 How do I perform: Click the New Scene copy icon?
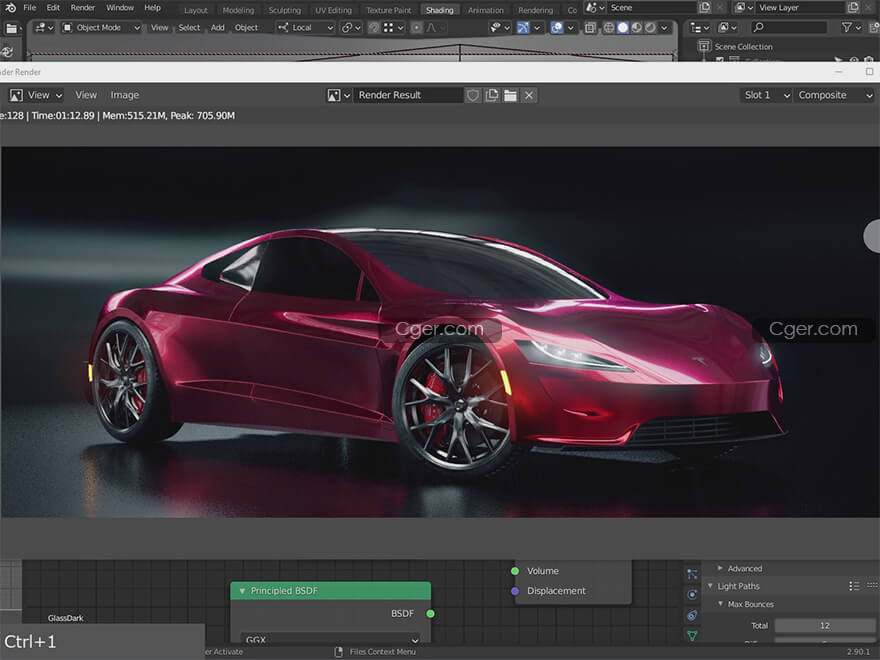point(704,8)
